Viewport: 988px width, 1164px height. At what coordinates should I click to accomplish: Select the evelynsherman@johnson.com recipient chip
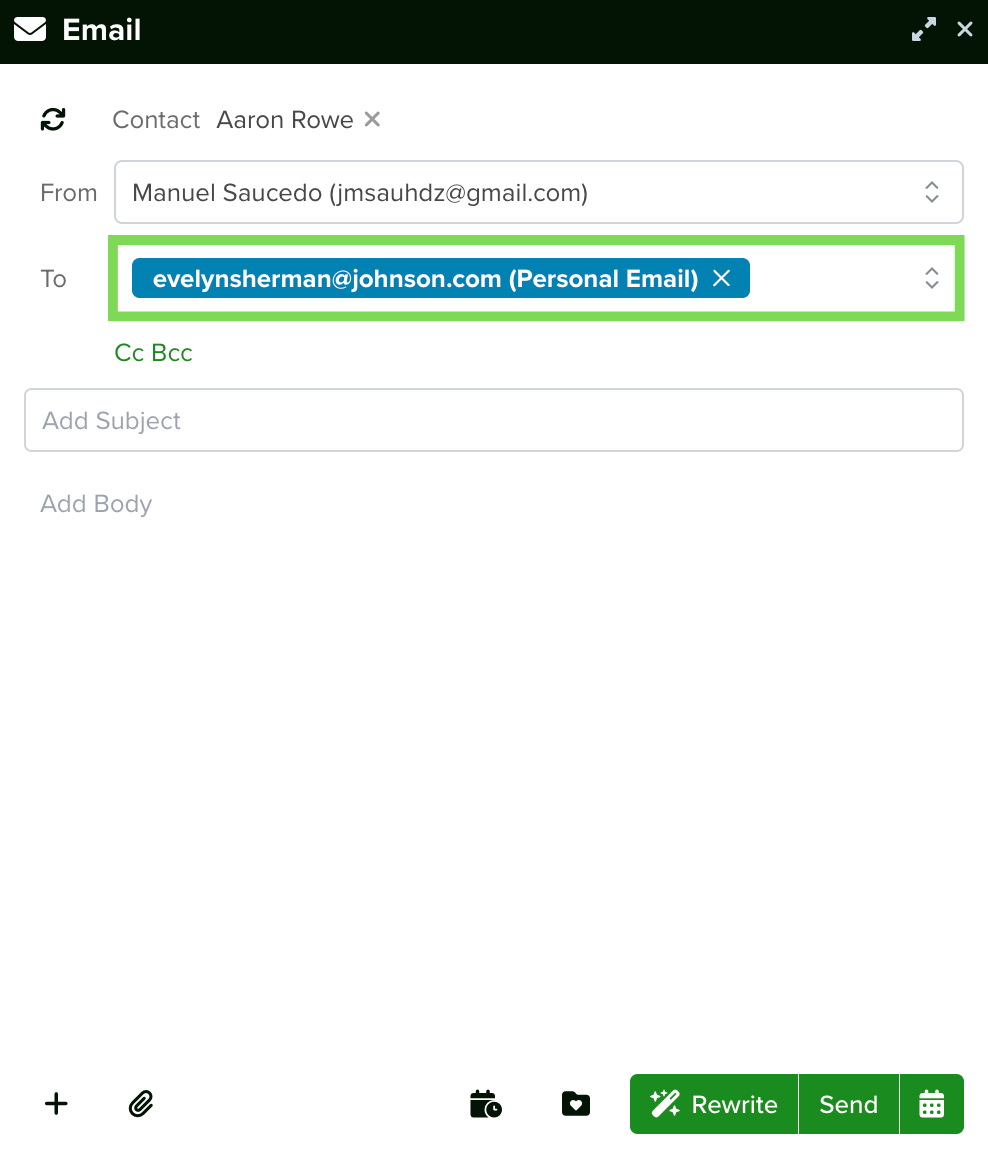[425, 278]
